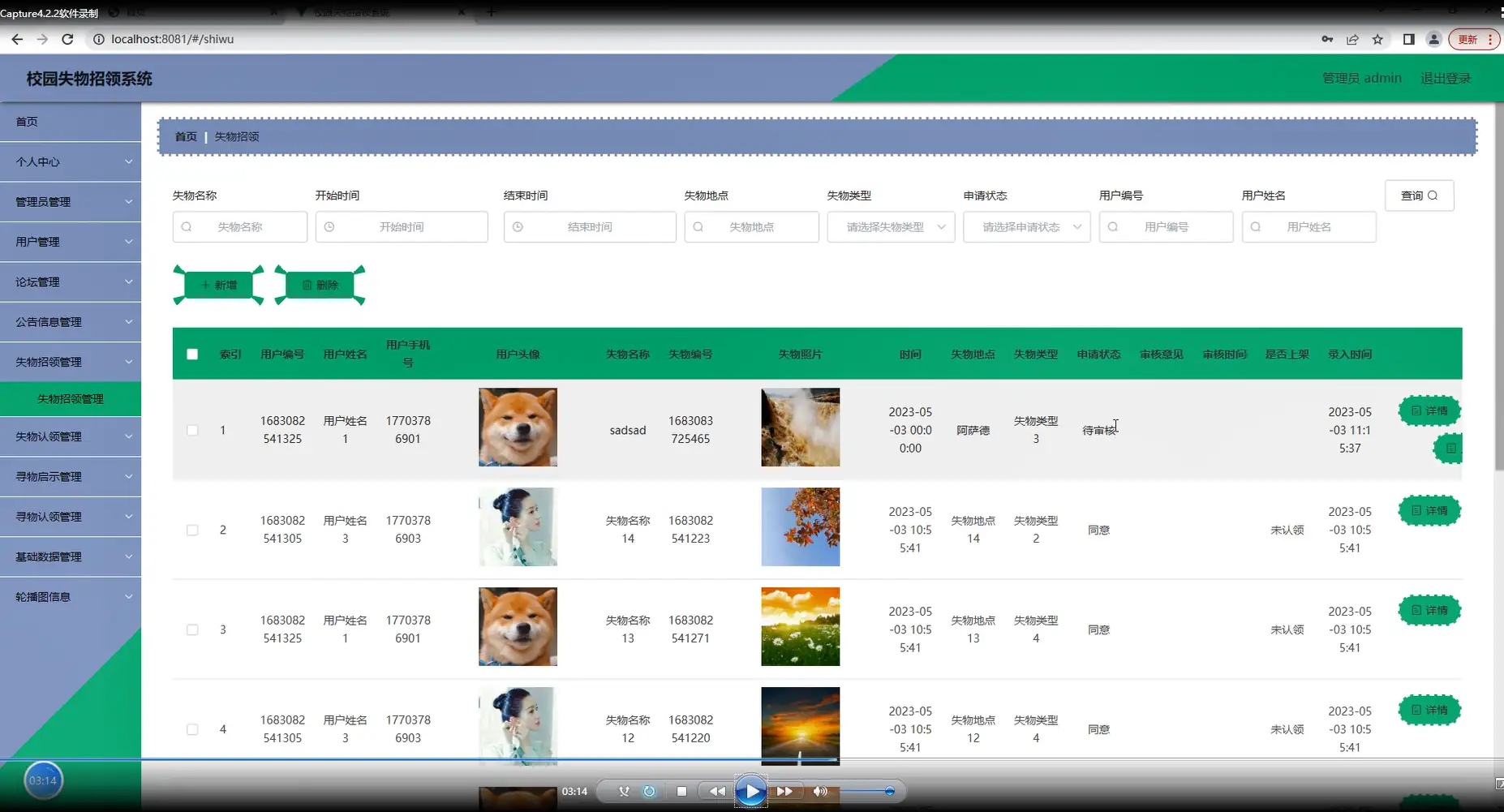The image size is (1504, 812).
Task: Open the 轮播图信息 sidebar menu
Action: (71, 596)
